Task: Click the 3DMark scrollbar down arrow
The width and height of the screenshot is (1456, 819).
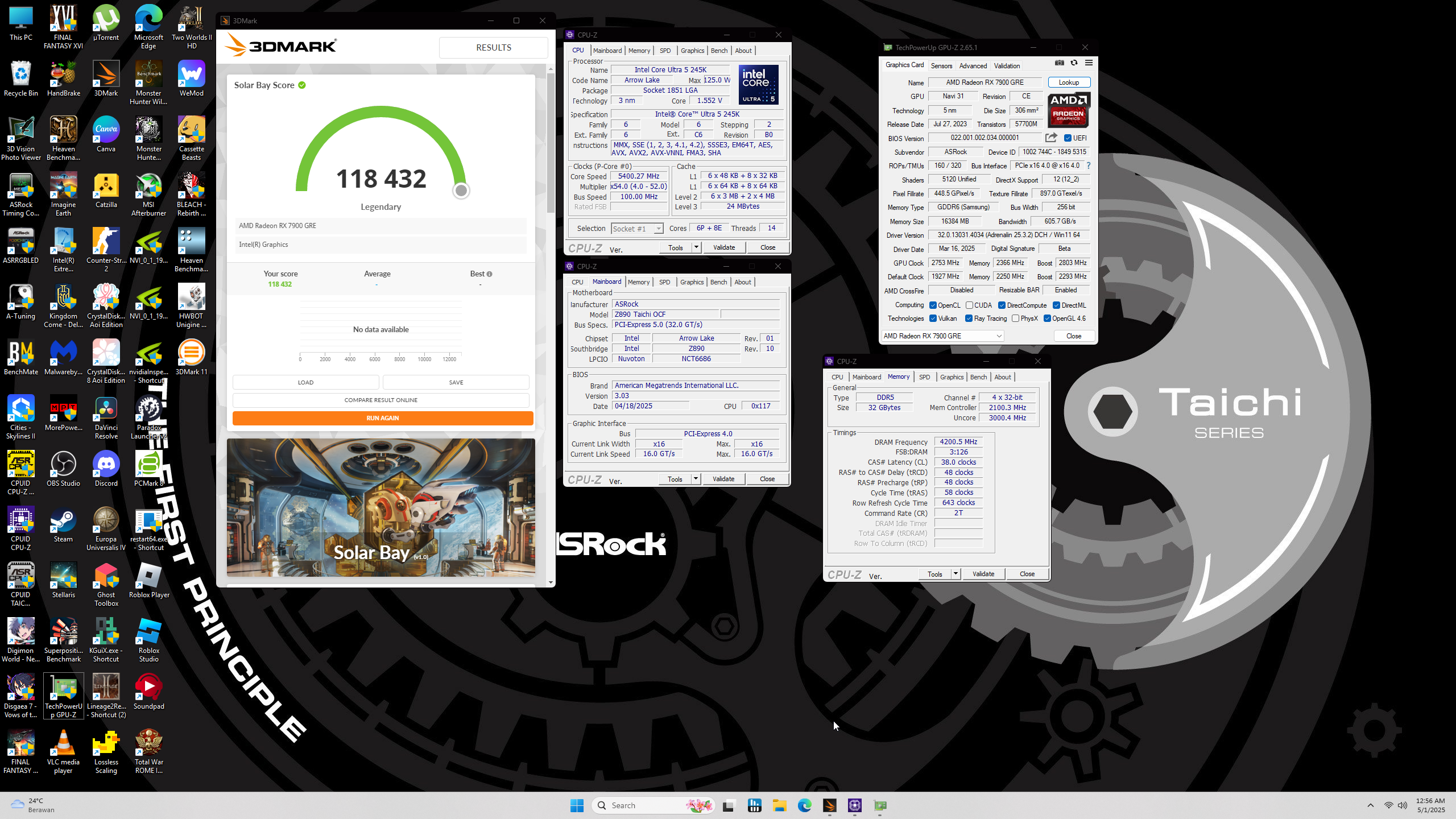Action: click(x=550, y=582)
